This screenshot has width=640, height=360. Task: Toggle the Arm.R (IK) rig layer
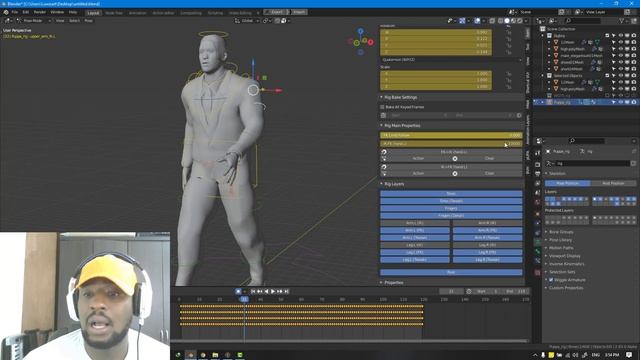pyautogui.click(x=487, y=223)
